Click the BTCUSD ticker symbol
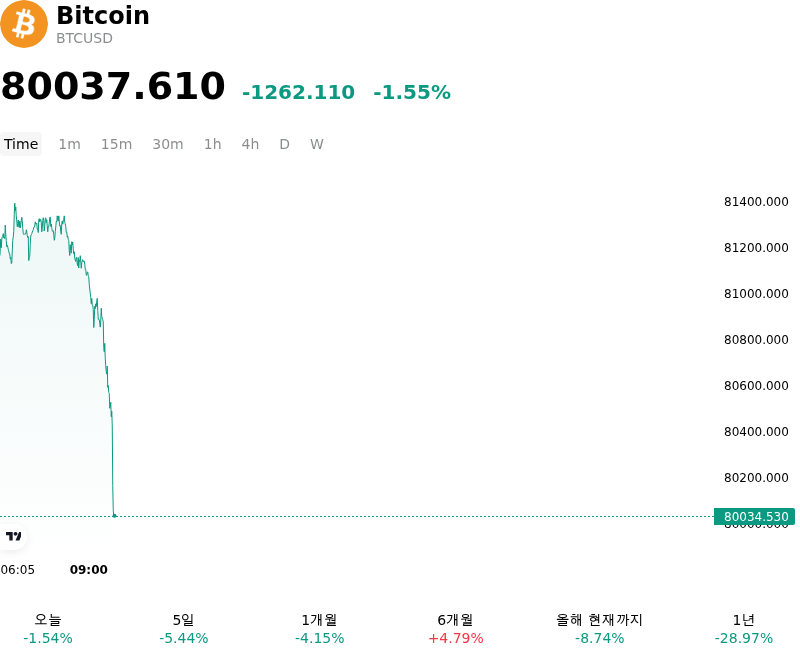Screen dimensions: 800x658 (84, 38)
